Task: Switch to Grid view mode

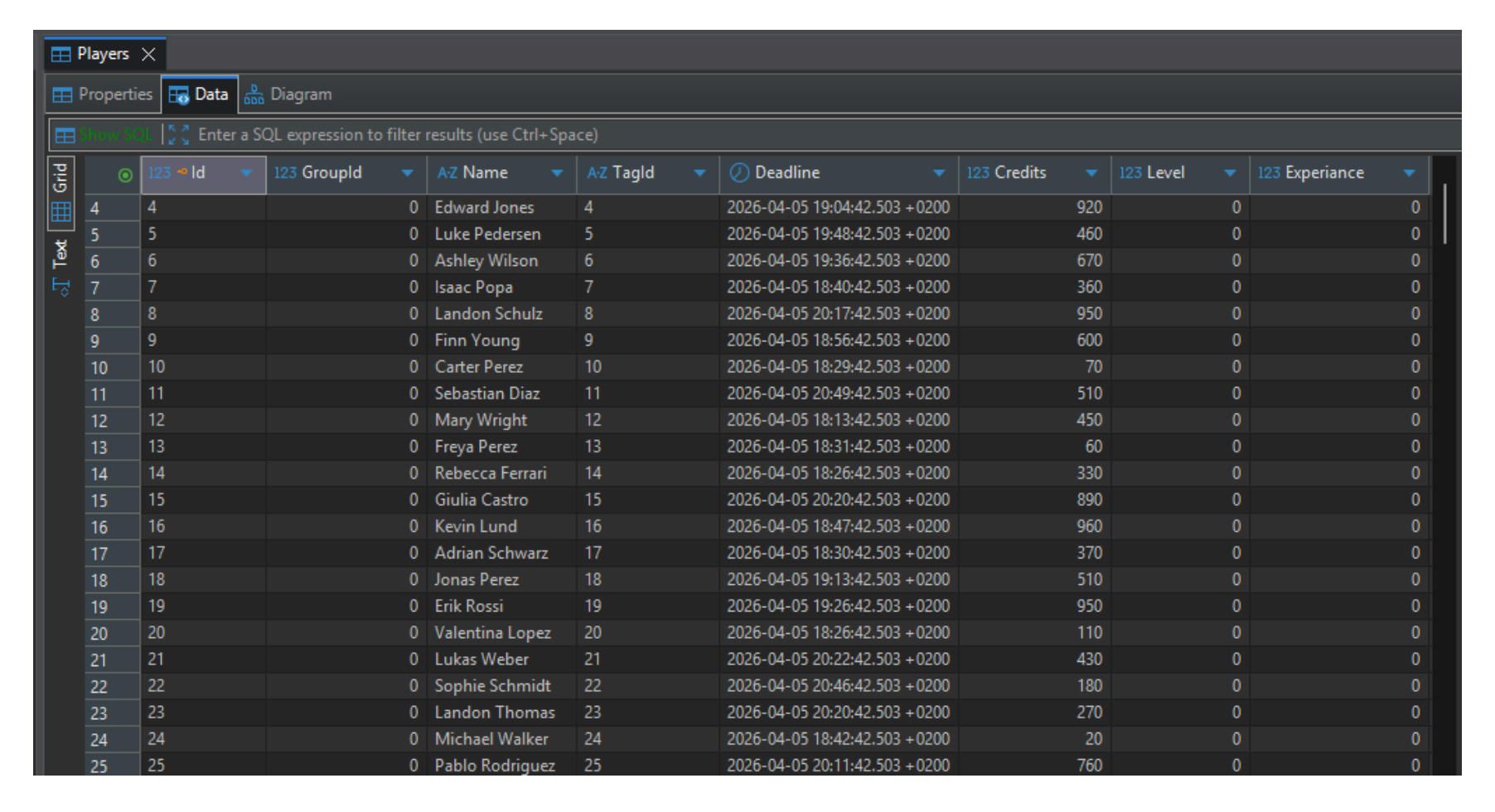Action: (60, 193)
